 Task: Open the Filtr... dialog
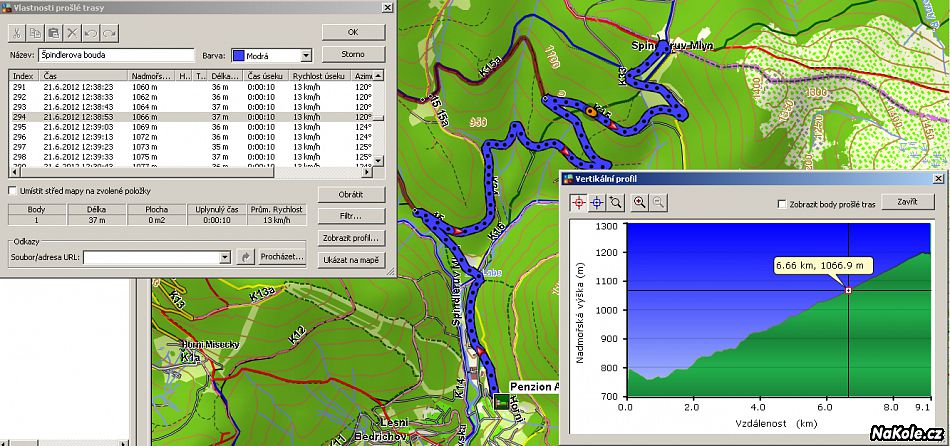click(x=351, y=216)
